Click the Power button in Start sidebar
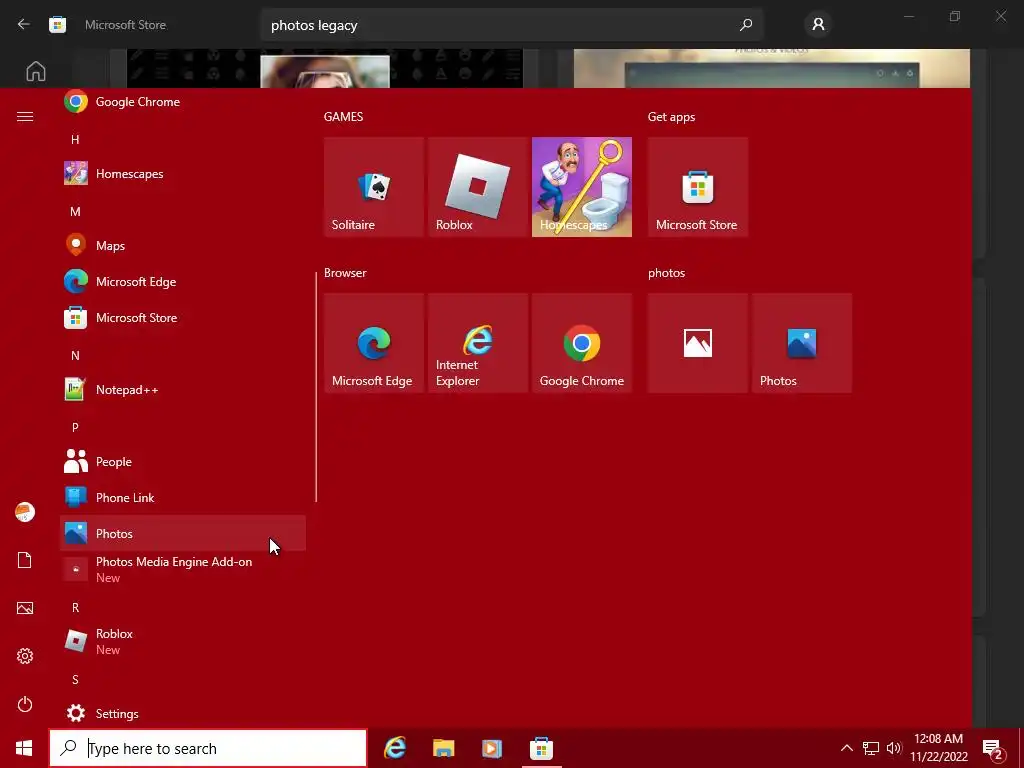 [25, 704]
